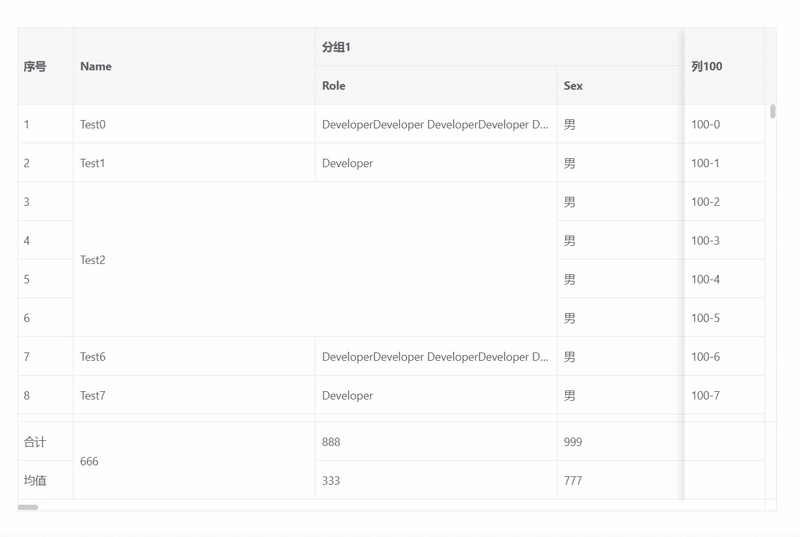
Task: Select the Test7 name cell
Action: pos(194,395)
